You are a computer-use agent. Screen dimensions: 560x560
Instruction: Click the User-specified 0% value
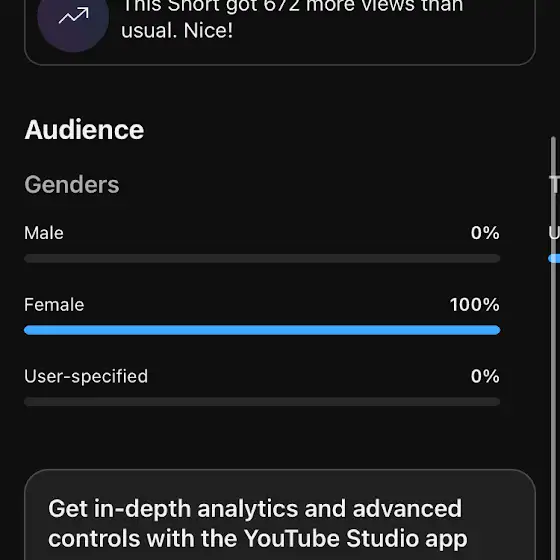click(485, 376)
